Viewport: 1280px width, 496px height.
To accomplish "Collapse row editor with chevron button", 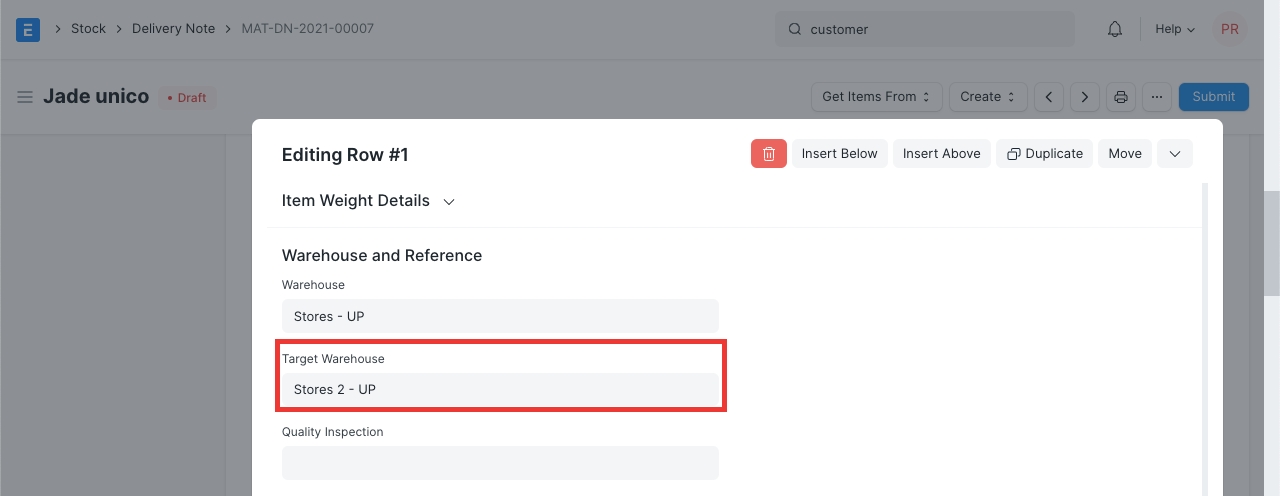I will pyautogui.click(x=1175, y=153).
